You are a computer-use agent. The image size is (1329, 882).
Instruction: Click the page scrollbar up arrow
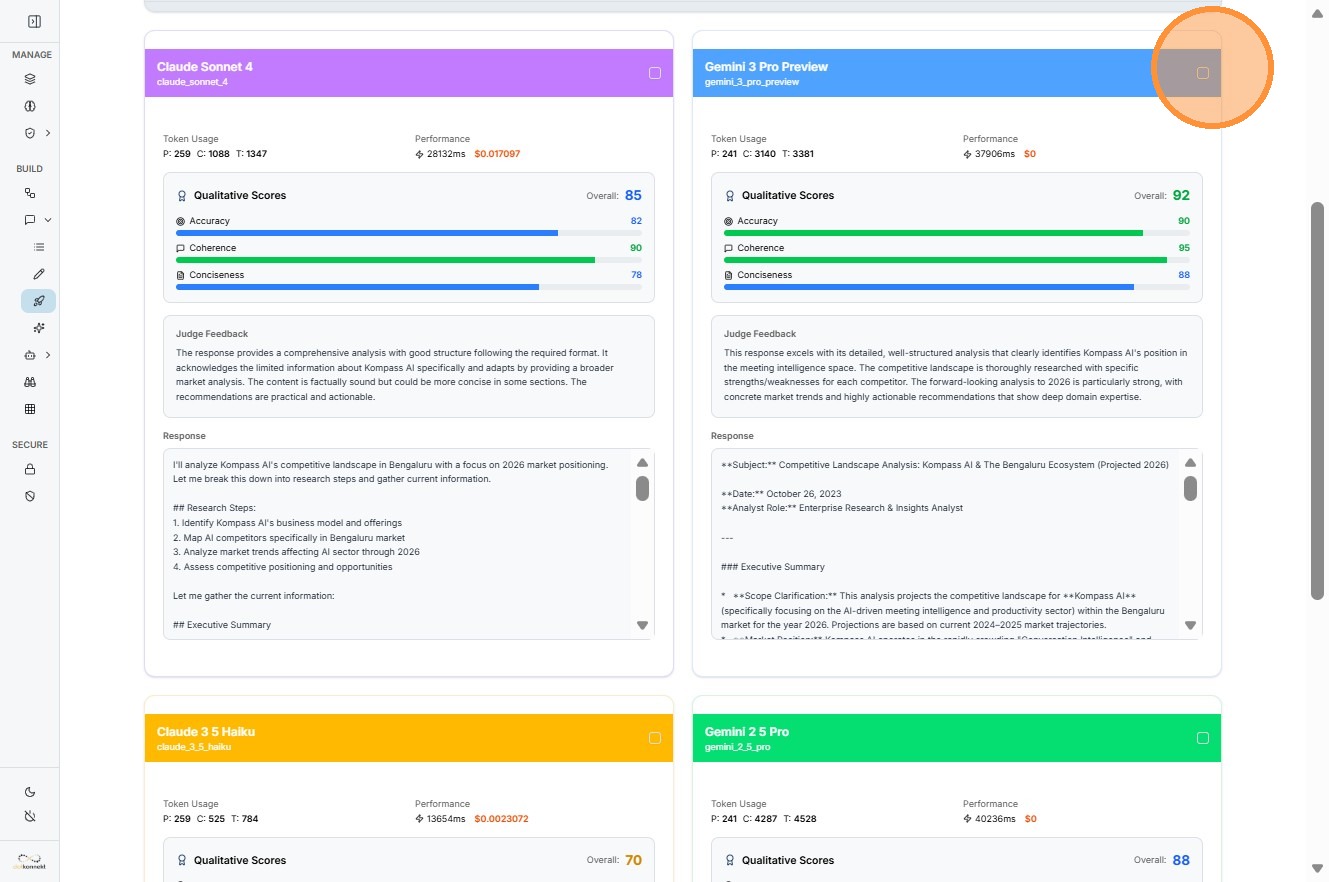(x=1318, y=13)
